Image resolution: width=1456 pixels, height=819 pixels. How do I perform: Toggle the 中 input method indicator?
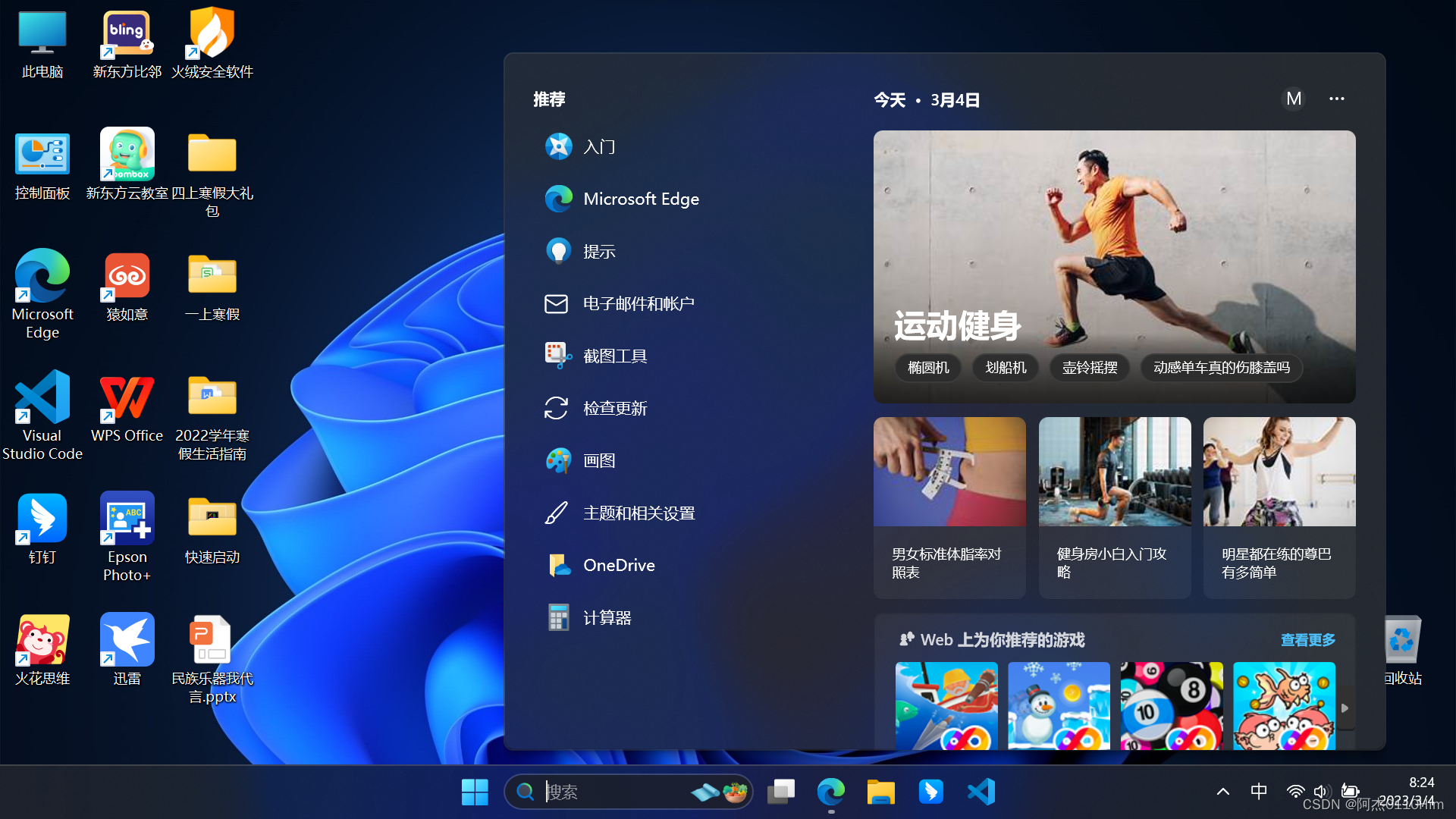pyautogui.click(x=1258, y=792)
